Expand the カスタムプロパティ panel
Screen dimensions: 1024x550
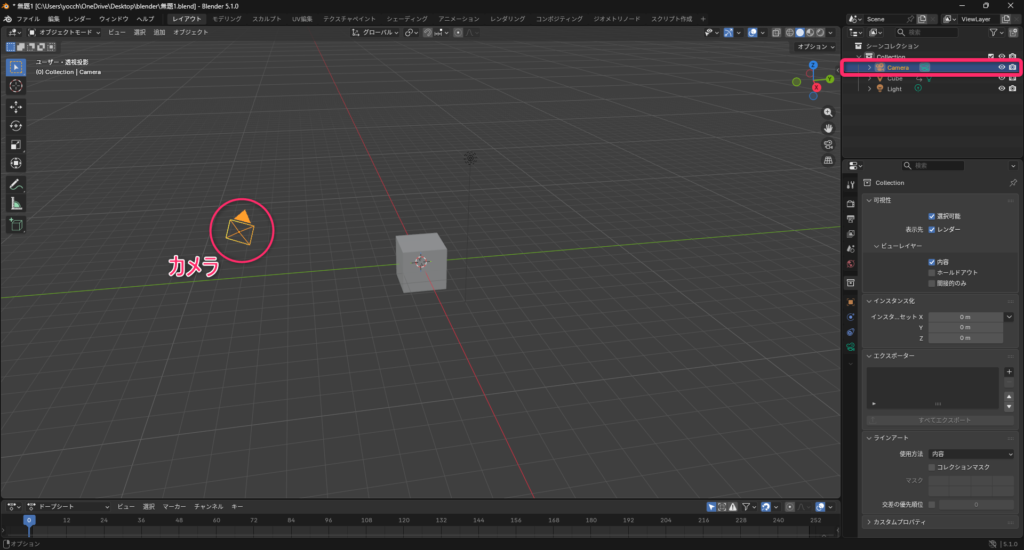point(900,522)
